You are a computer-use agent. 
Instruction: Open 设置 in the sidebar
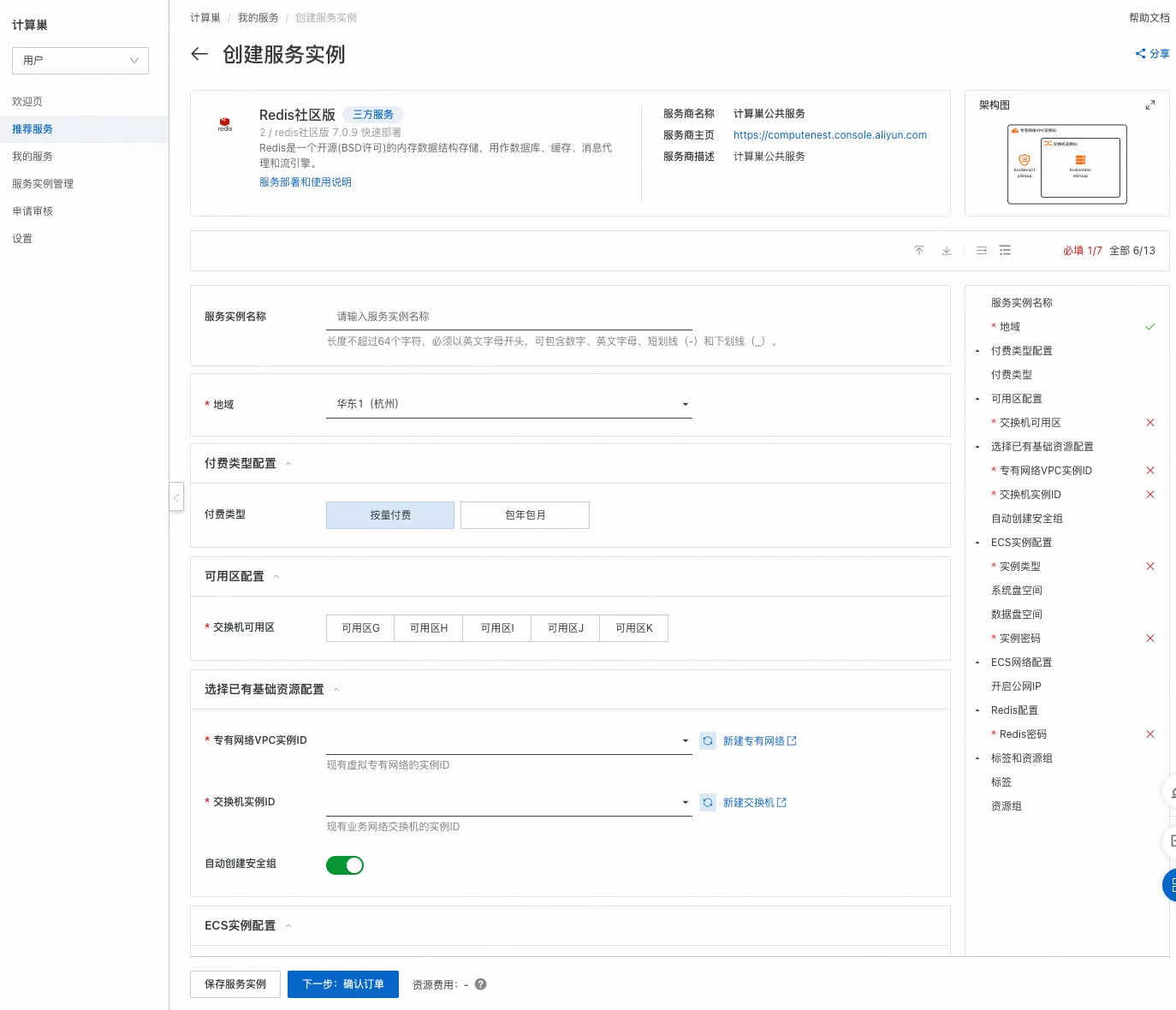84,239
